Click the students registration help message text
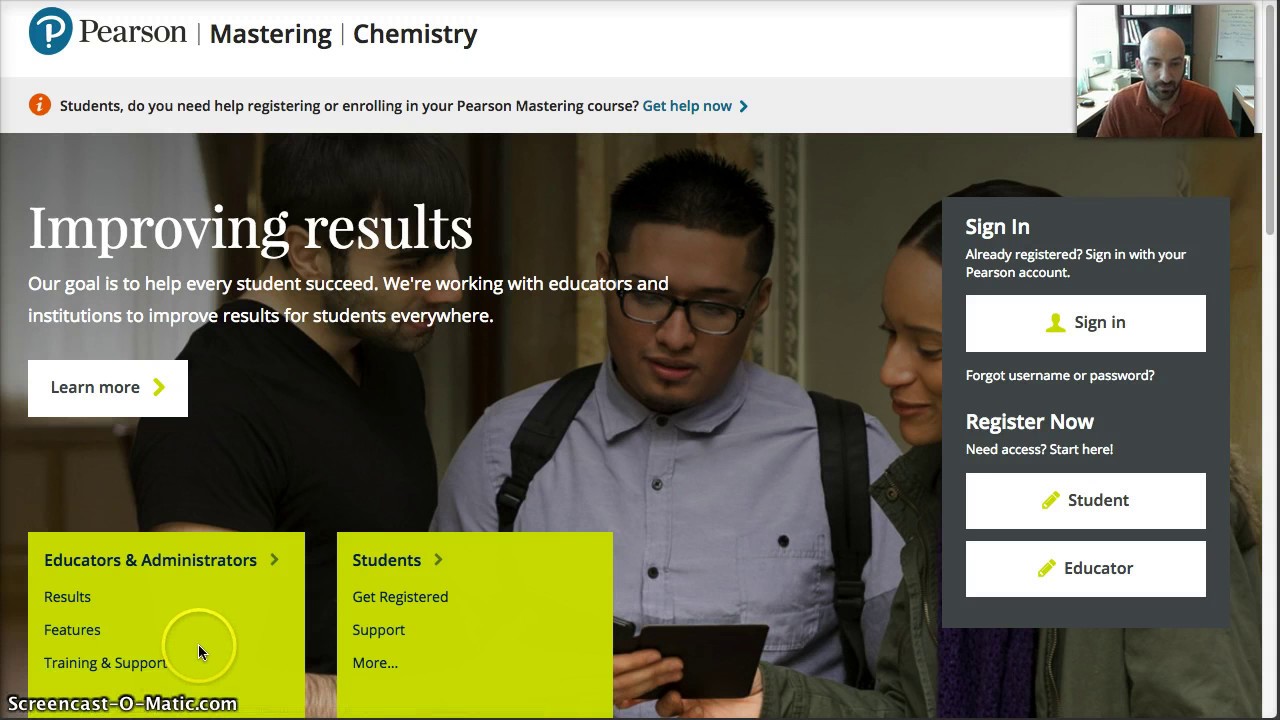The height and width of the screenshot is (720, 1280). tap(349, 106)
